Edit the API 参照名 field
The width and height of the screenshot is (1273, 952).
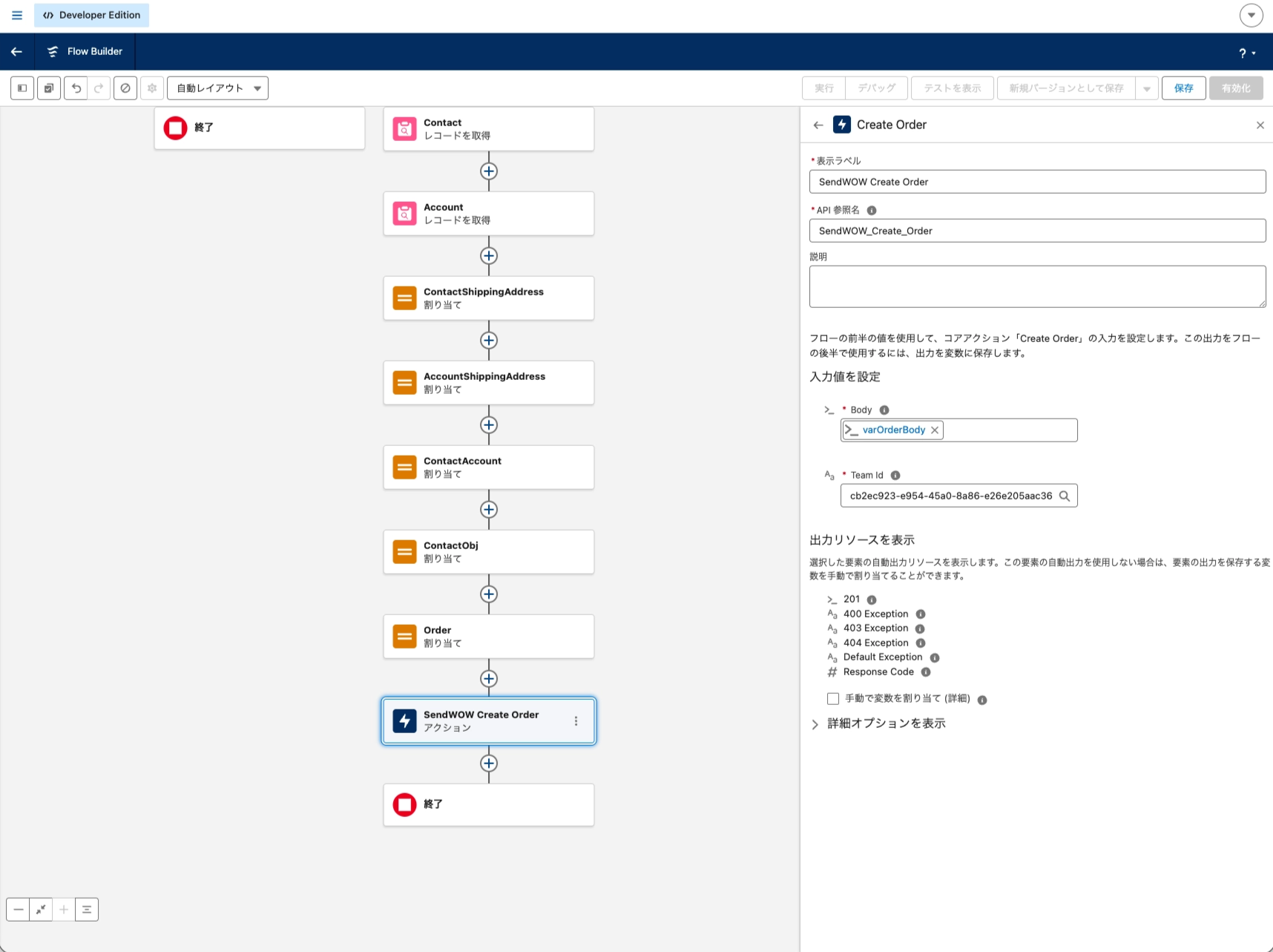point(1037,231)
